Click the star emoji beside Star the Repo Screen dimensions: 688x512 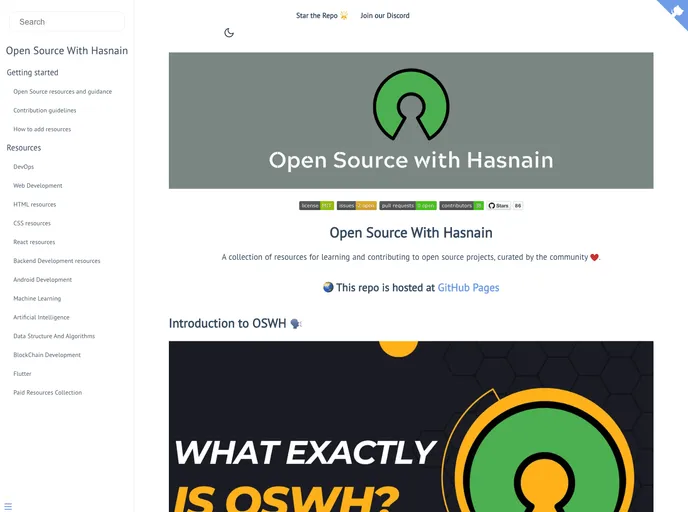coord(344,15)
